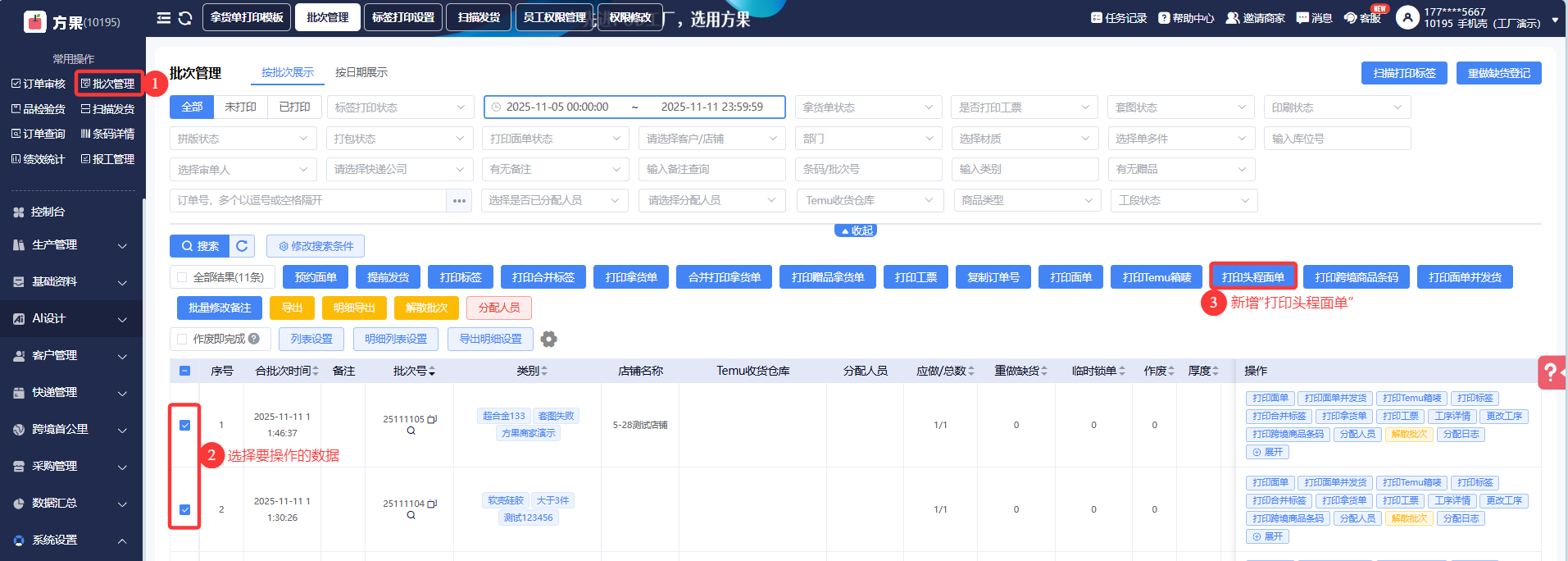This screenshot has width=1568, height=561.
Task: Focus the 条码/批次号 input field
Action: click(868, 169)
